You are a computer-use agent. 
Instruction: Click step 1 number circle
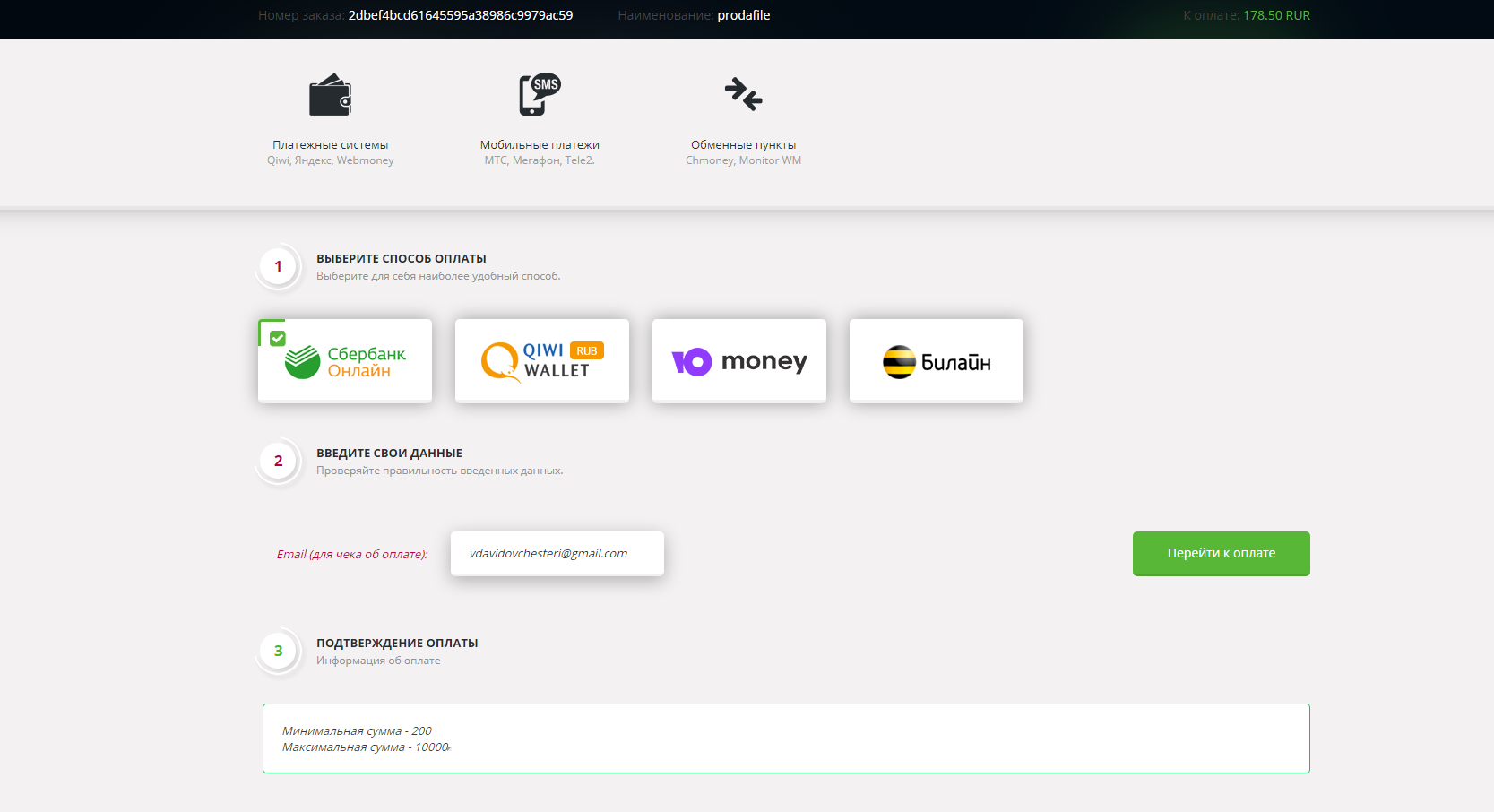278,267
